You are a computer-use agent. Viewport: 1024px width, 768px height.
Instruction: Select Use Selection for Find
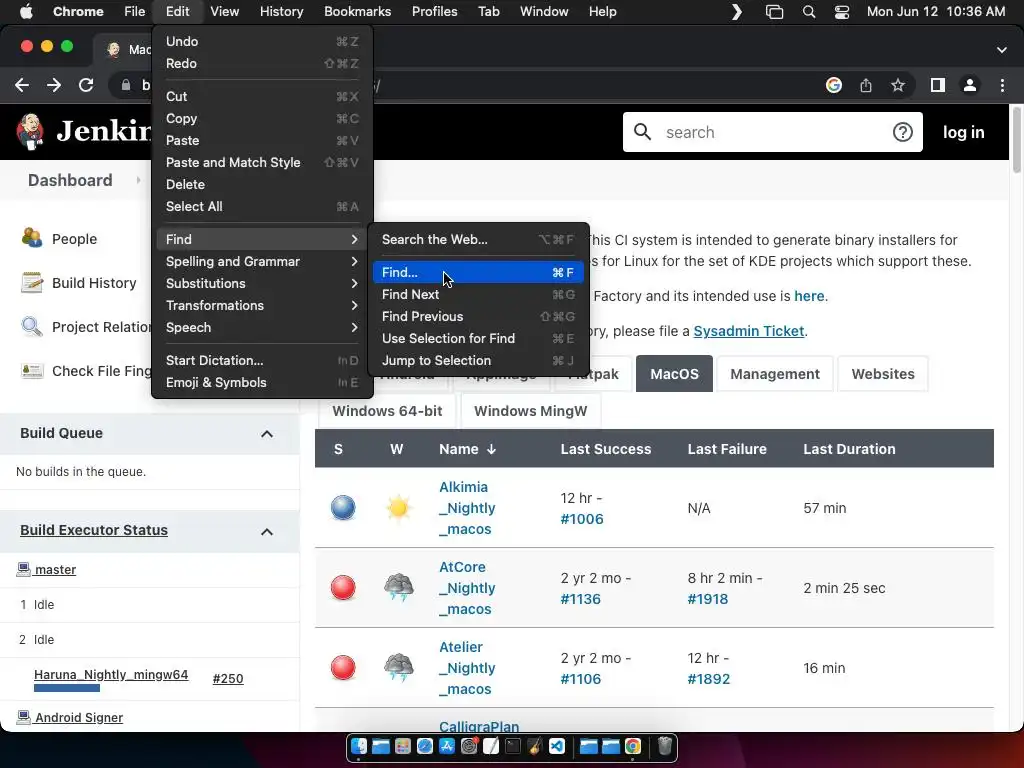(479, 338)
